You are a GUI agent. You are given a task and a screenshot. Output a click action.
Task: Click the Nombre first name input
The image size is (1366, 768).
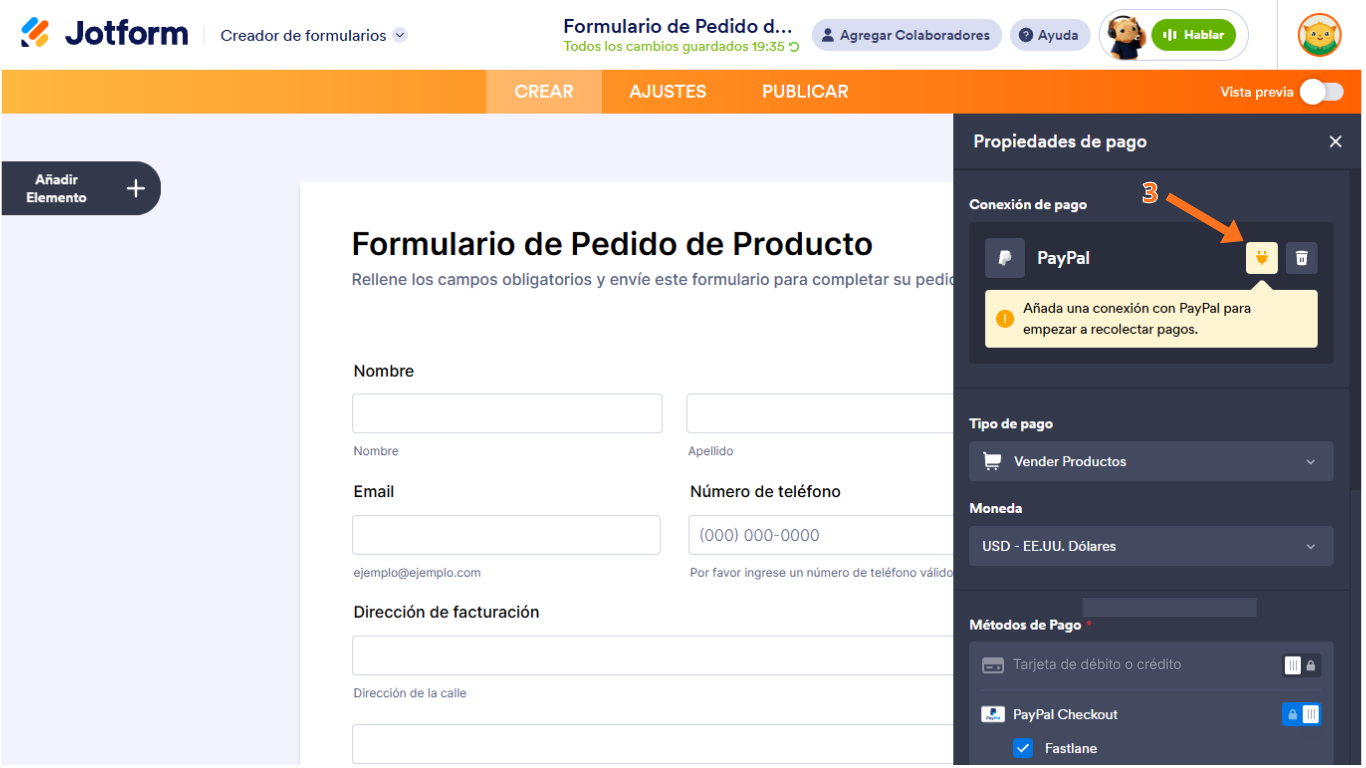click(x=507, y=413)
